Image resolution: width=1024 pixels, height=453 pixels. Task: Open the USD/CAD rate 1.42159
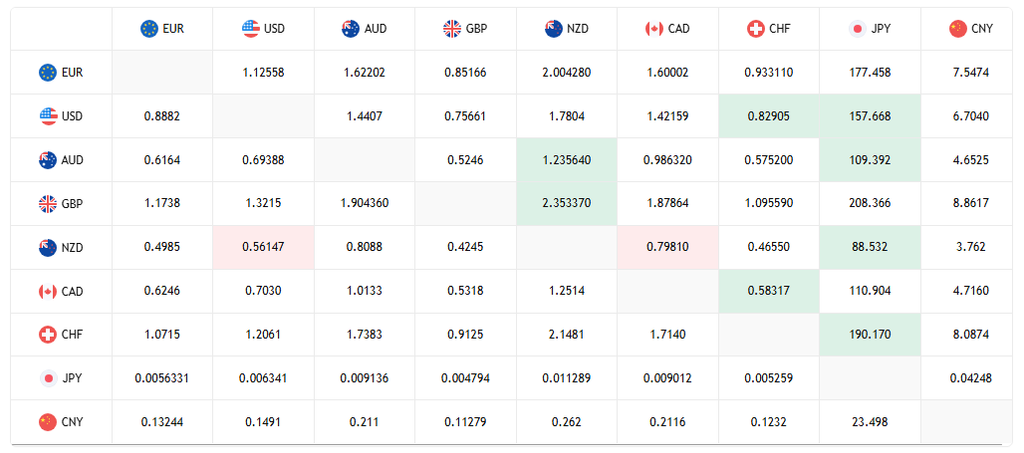[x=667, y=116]
